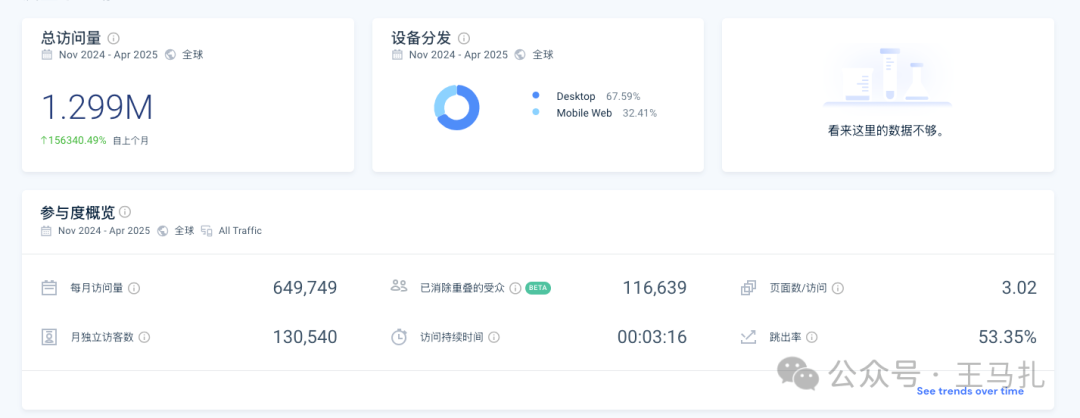Image resolution: width=1080 pixels, height=418 pixels.
Task: Click the 访问持续时间 label
Action: click(x=452, y=337)
